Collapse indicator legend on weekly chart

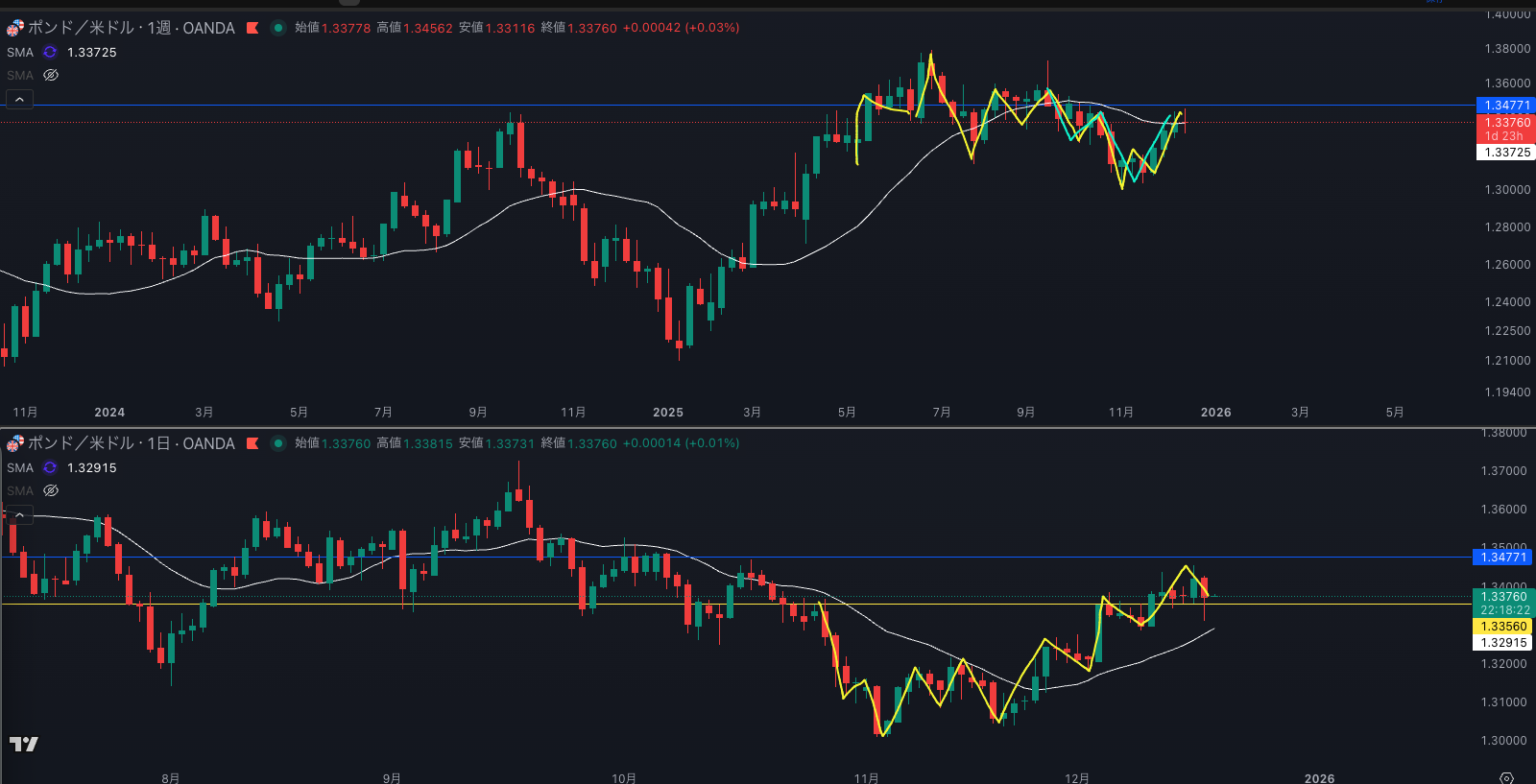(x=19, y=99)
